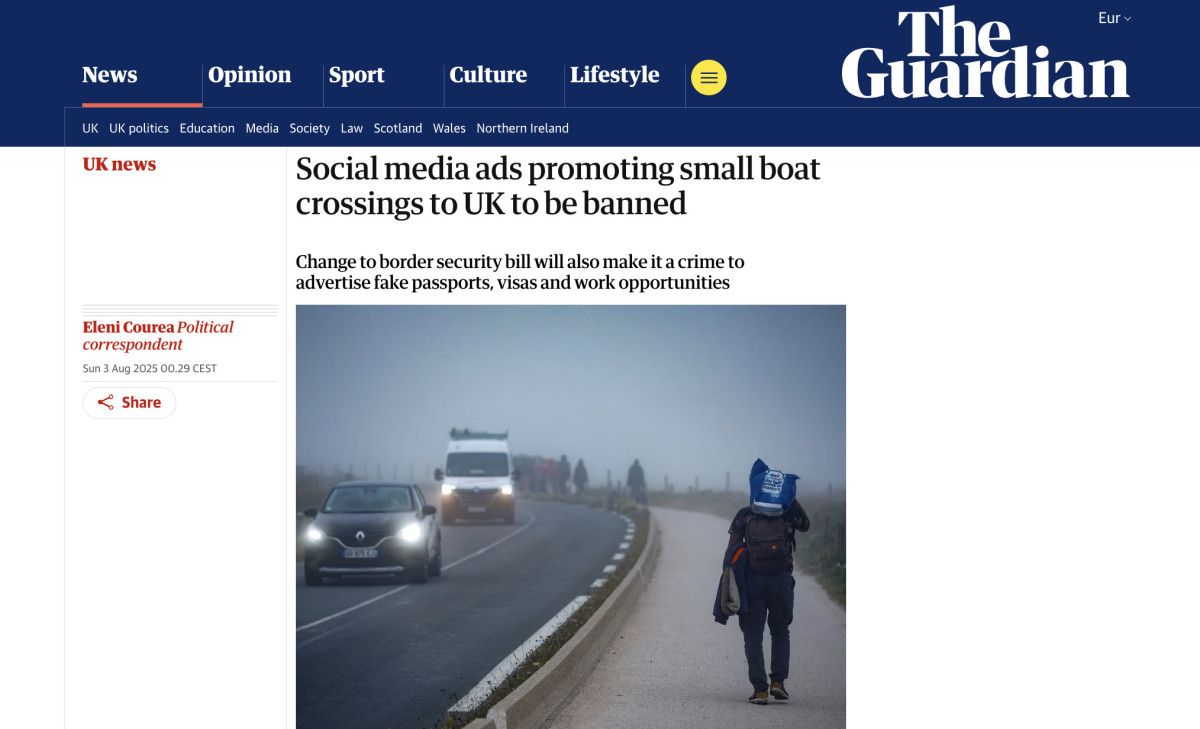Open author Eleni Courea's profile link

point(128,327)
